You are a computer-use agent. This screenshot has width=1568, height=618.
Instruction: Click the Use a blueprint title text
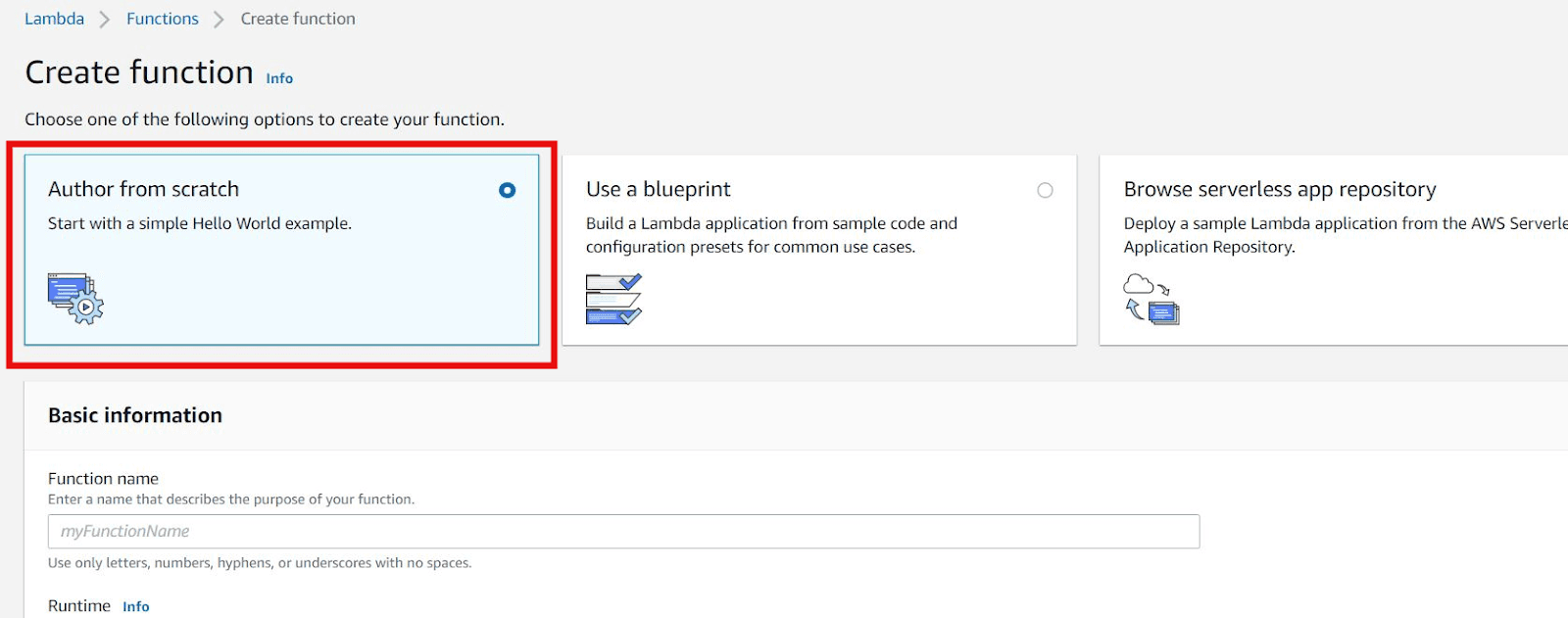click(x=659, y=189)
